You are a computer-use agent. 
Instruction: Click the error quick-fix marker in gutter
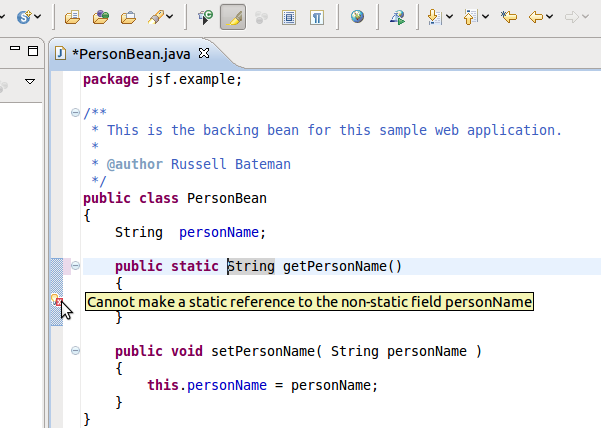pos(57,300)
